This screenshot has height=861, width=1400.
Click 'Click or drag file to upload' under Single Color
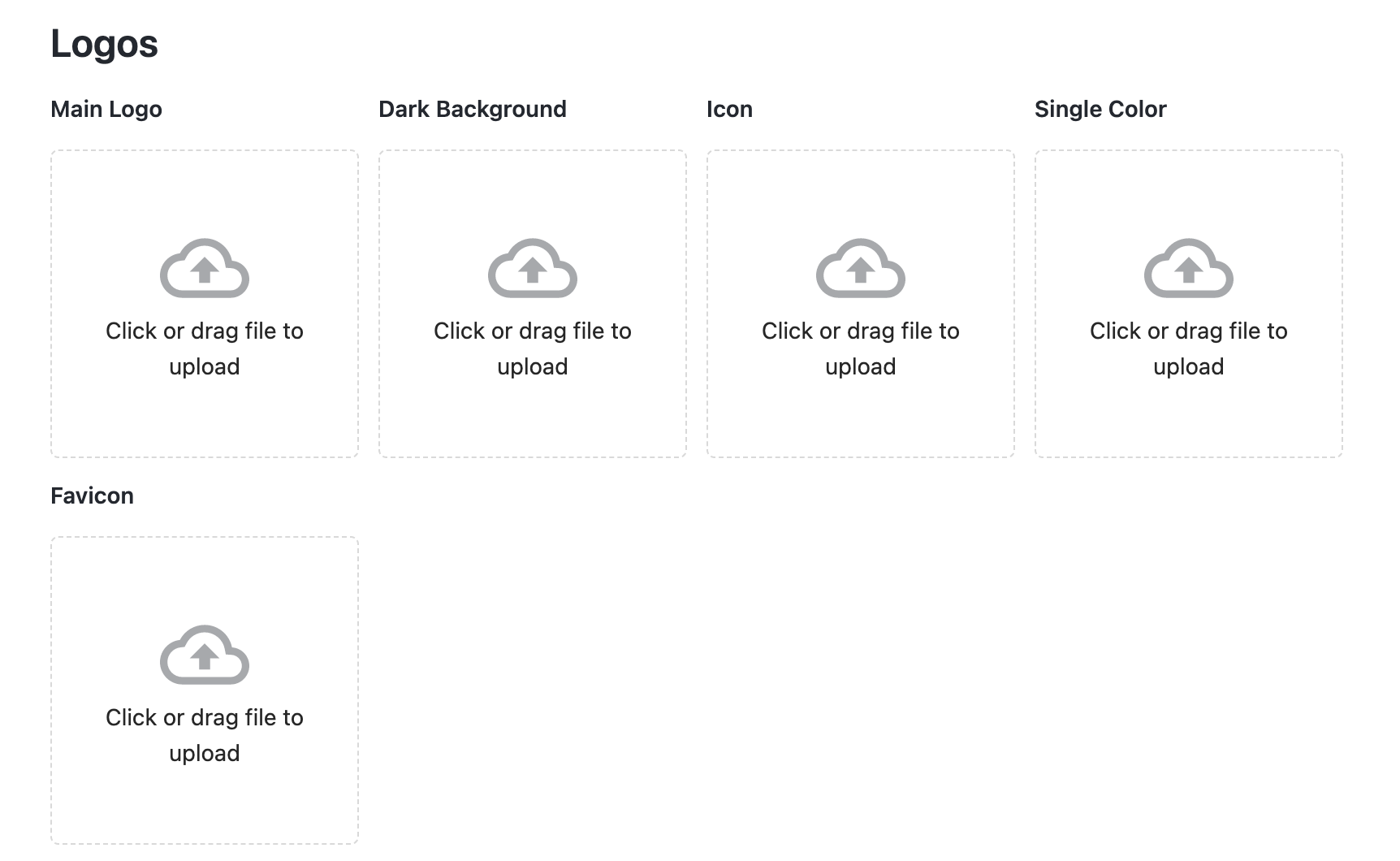pos(1188,348)
